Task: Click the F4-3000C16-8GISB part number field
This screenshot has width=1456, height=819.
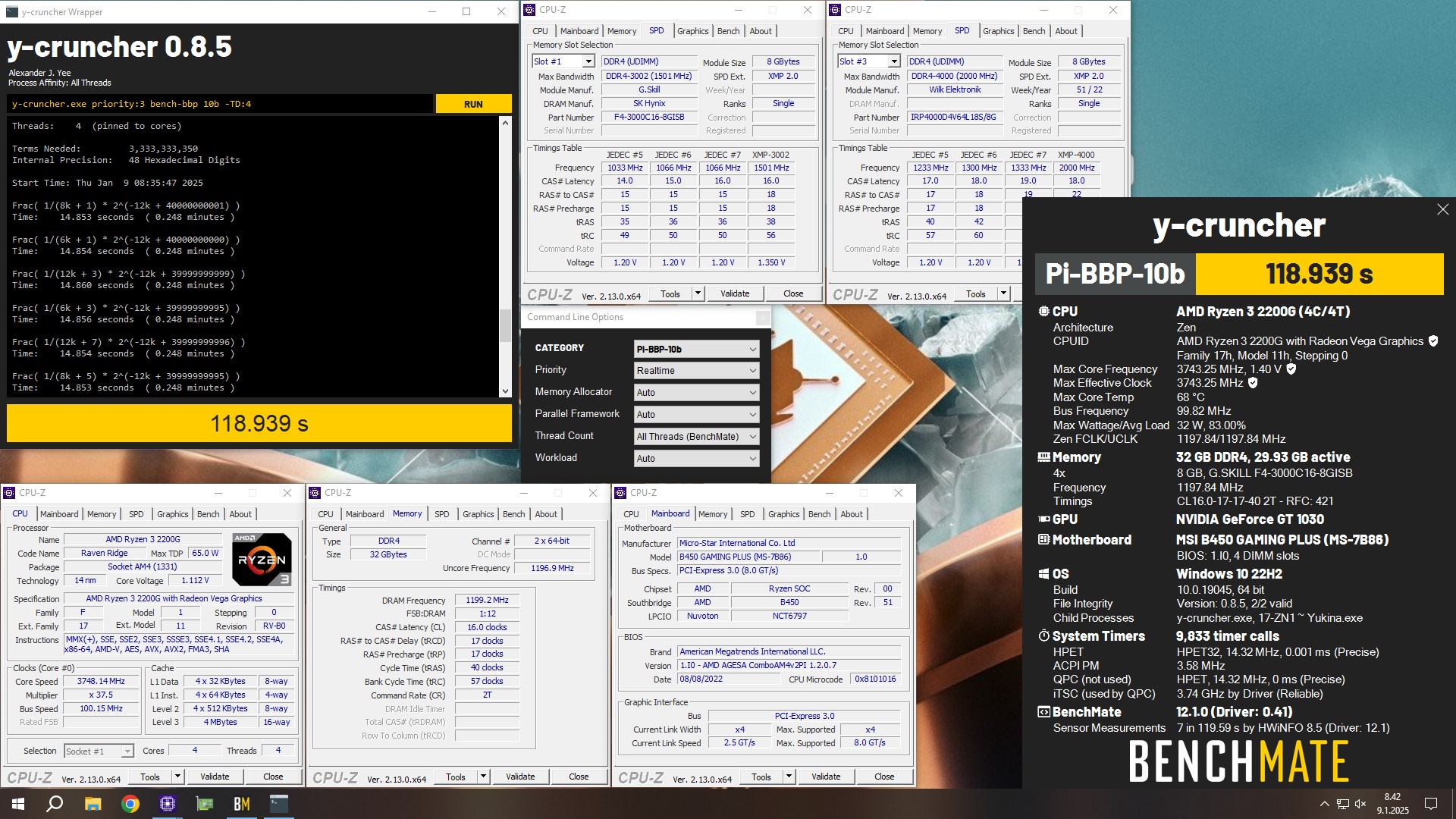Action: tap(649, 117)
